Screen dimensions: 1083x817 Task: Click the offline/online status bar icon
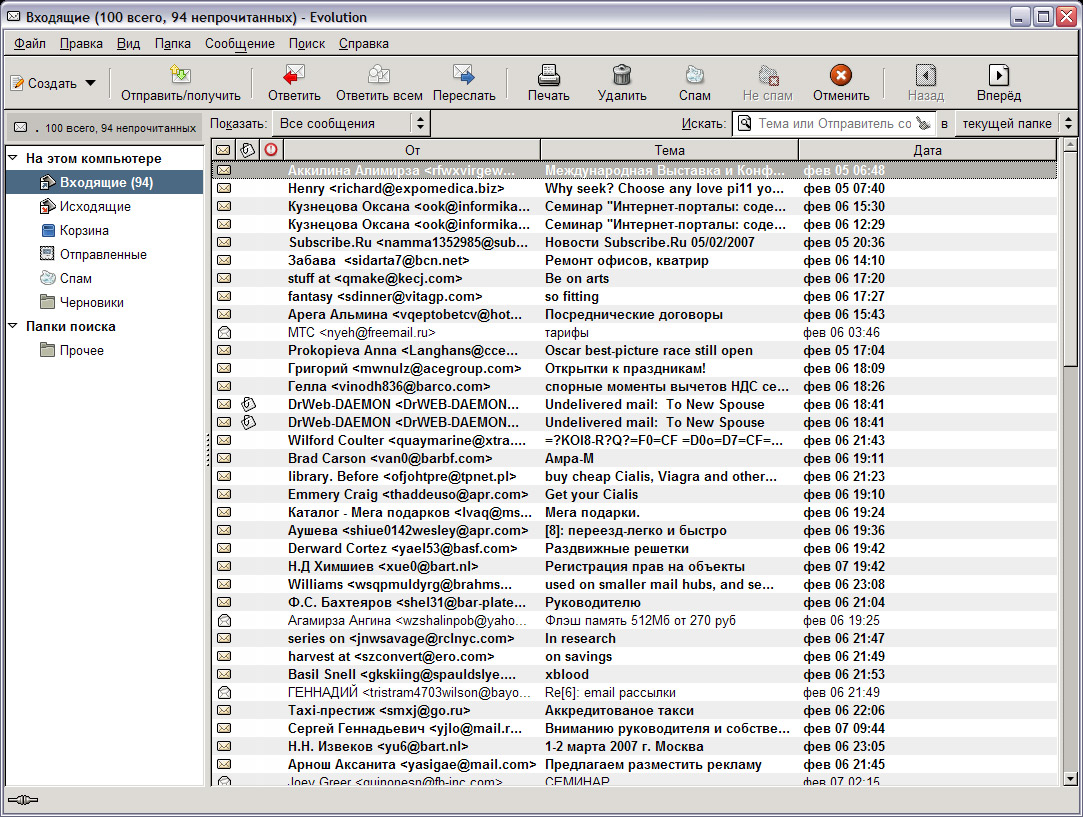[x=23, y=800]
